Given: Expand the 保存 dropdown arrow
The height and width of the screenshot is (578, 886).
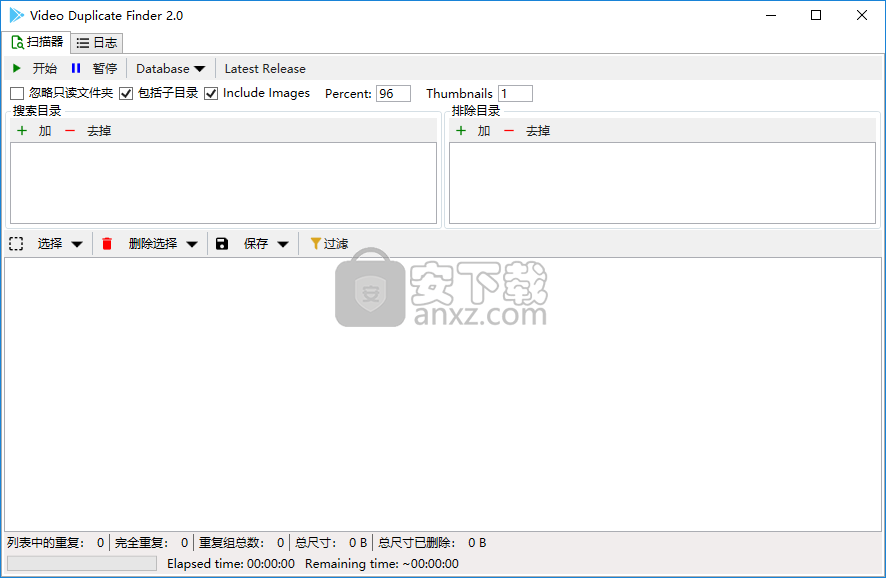Looking at the screenshot, I should [283, 244].
